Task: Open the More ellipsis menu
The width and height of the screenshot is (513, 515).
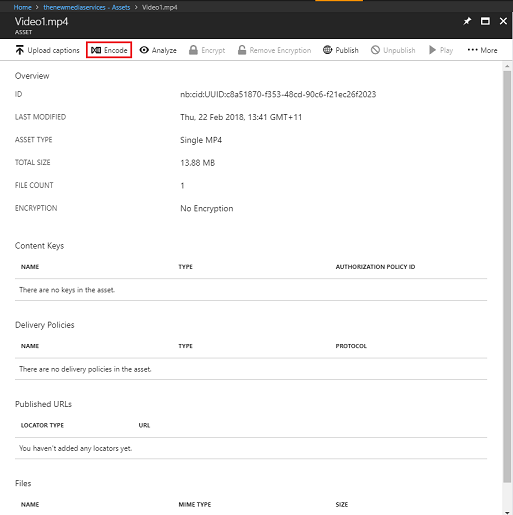Action: pos(482,50)
